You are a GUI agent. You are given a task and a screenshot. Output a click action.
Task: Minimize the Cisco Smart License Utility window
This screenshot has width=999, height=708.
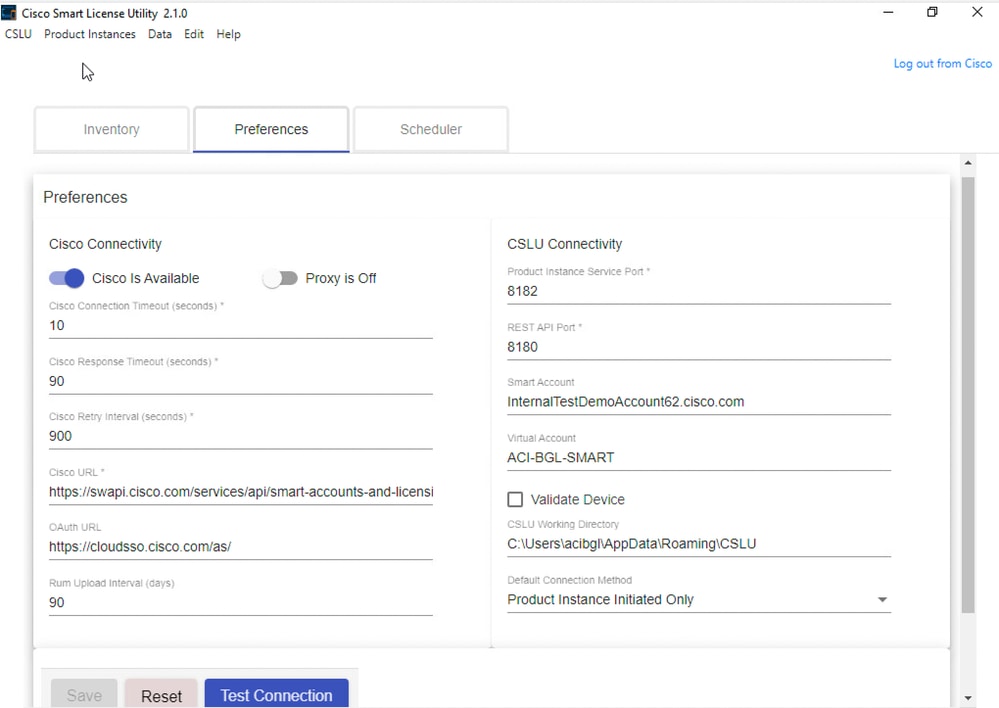[888, 12]
